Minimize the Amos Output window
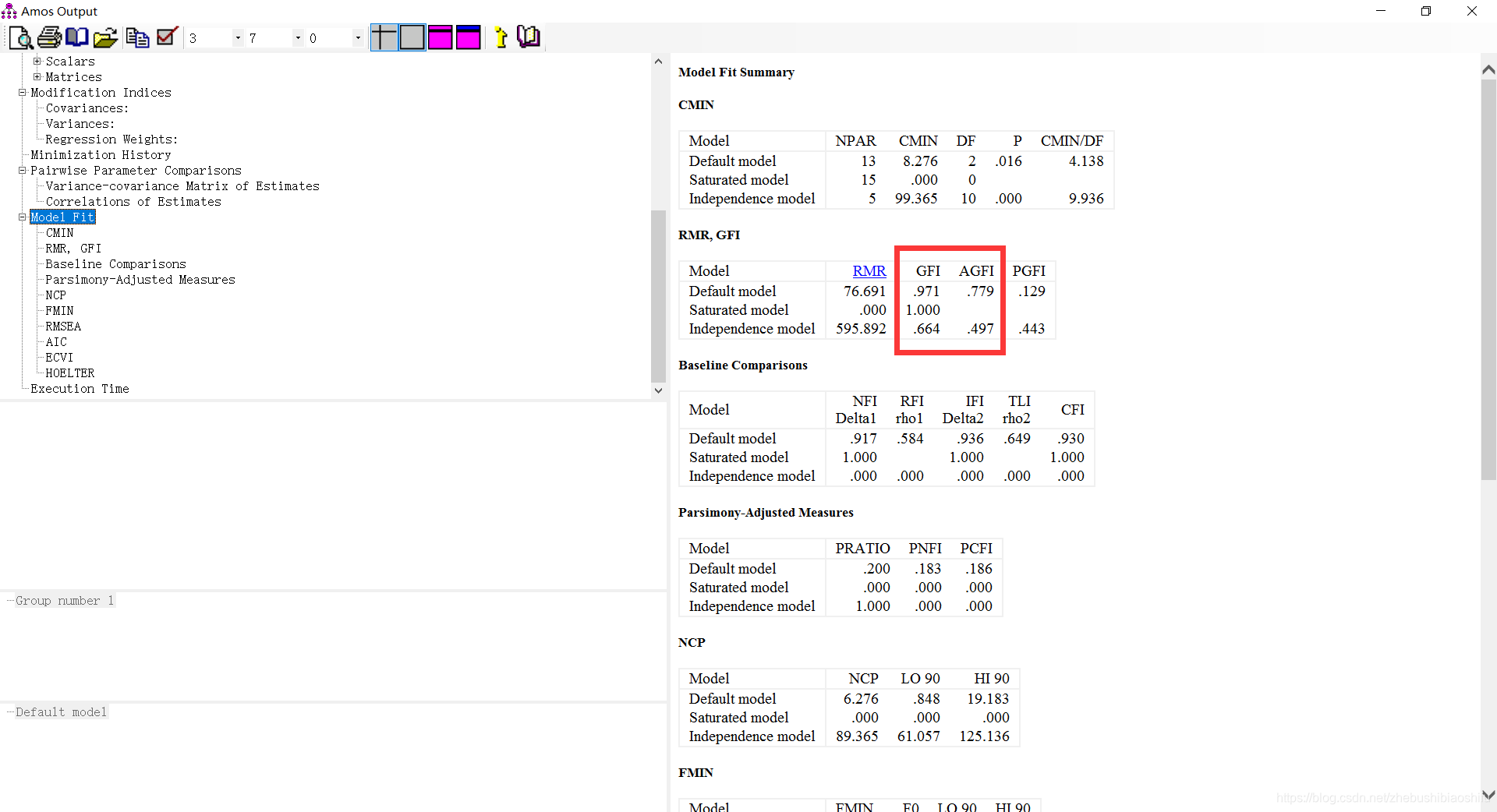This screenshot has width=1497, height=812. pyautogui.click(x=1381, y=11)
